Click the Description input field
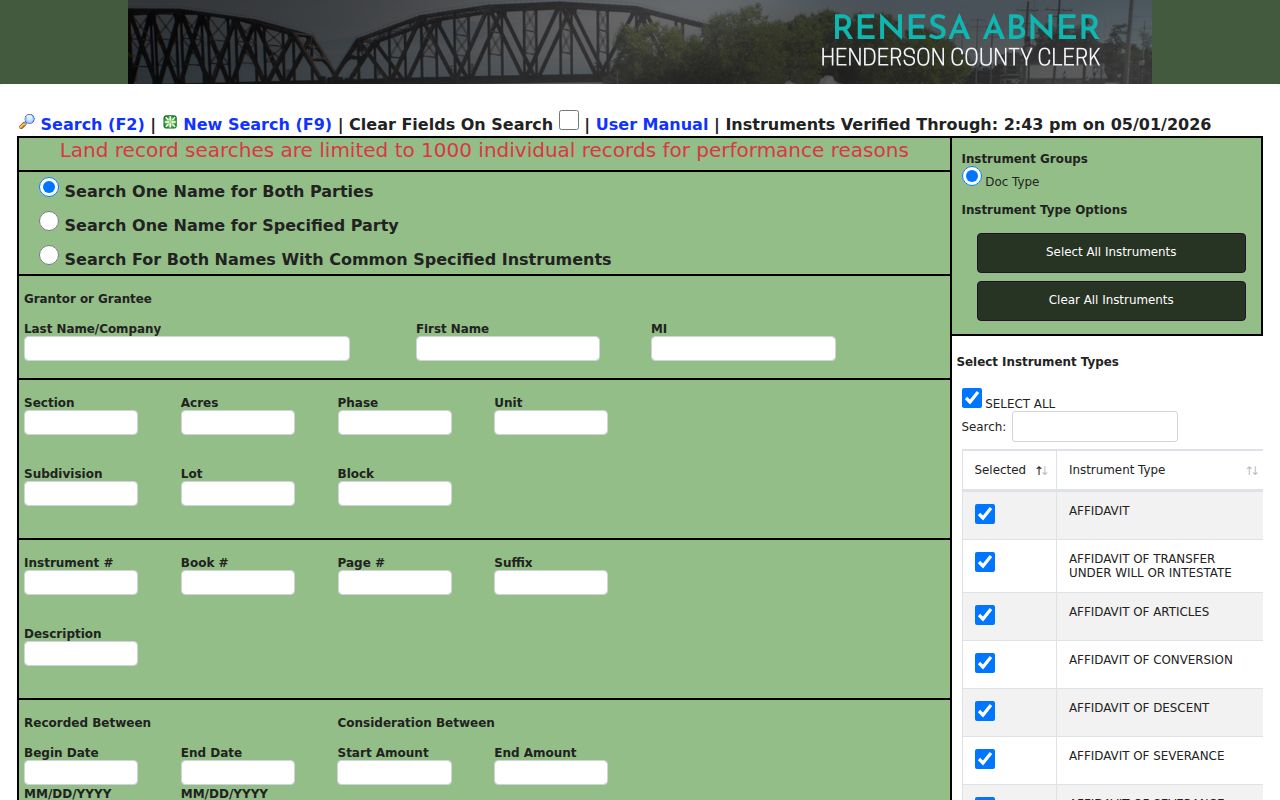This screenshot has width=1280, height=800. coord(81,653)
